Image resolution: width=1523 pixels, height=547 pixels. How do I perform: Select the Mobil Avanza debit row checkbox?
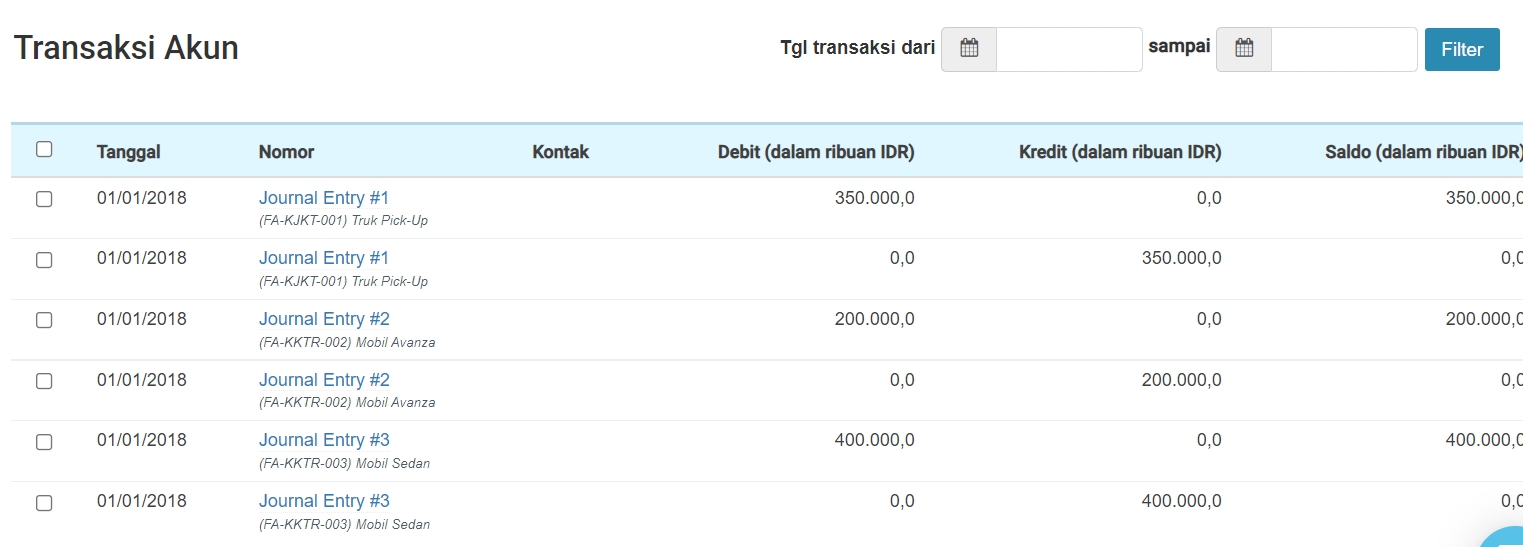[44, 320]
